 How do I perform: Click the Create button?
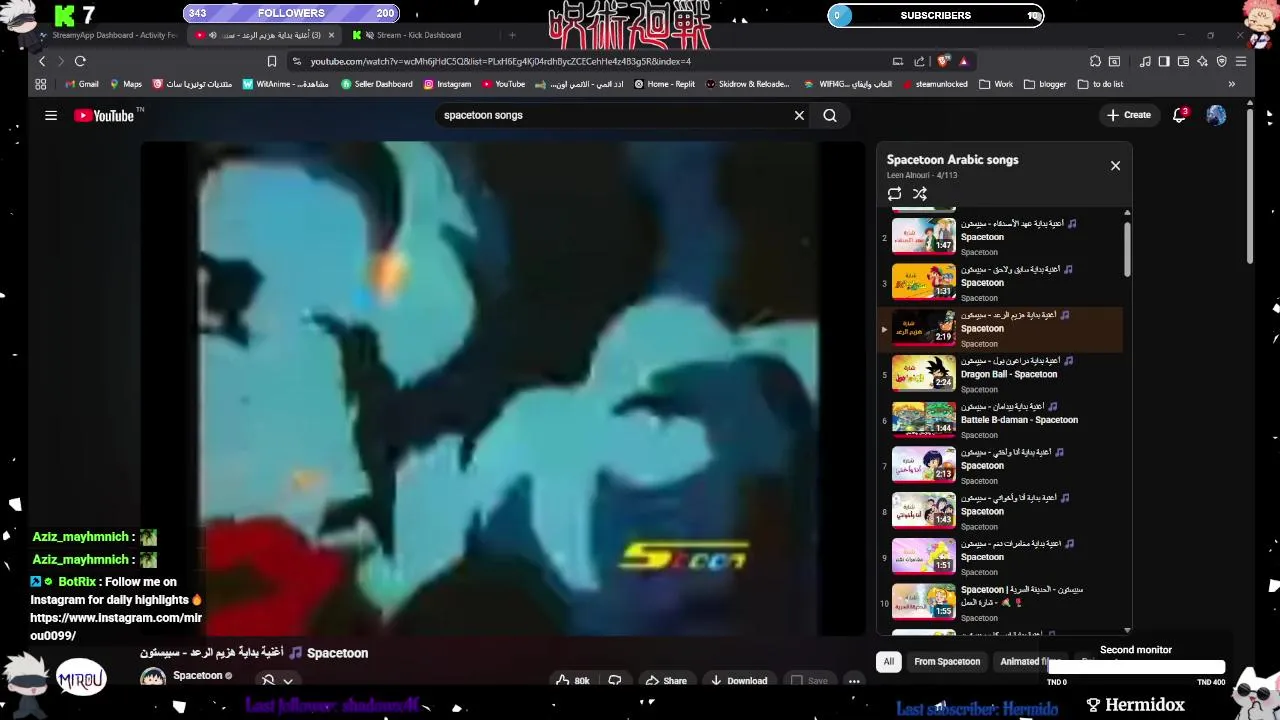click(x=1129, y=115)
